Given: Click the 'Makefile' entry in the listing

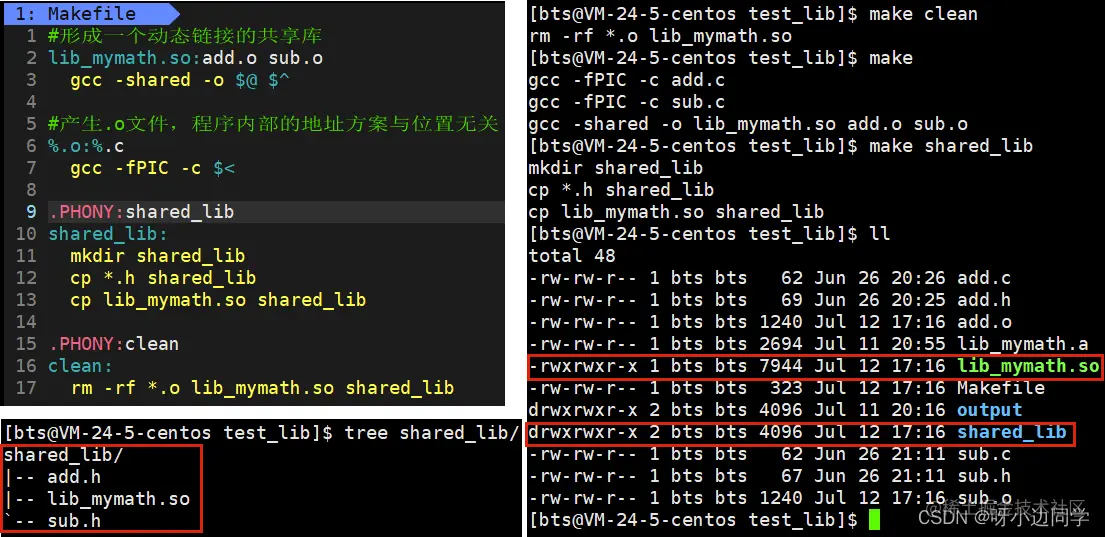Looking at the screenshot, I should [x=1001, y=388].
